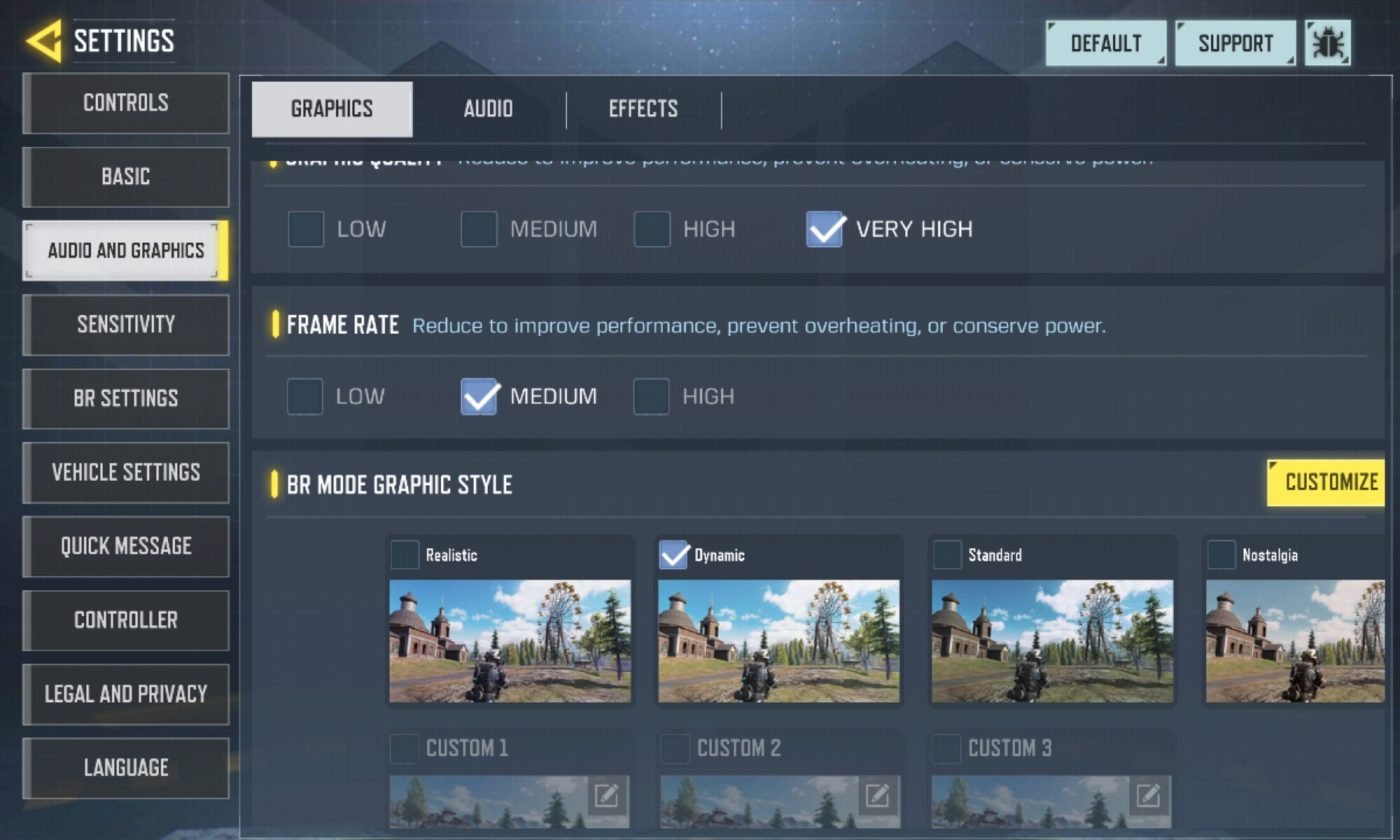1400x840 pixels.
Task: Toggle Very High graphic quality checkbox
Action: point(826,229)
